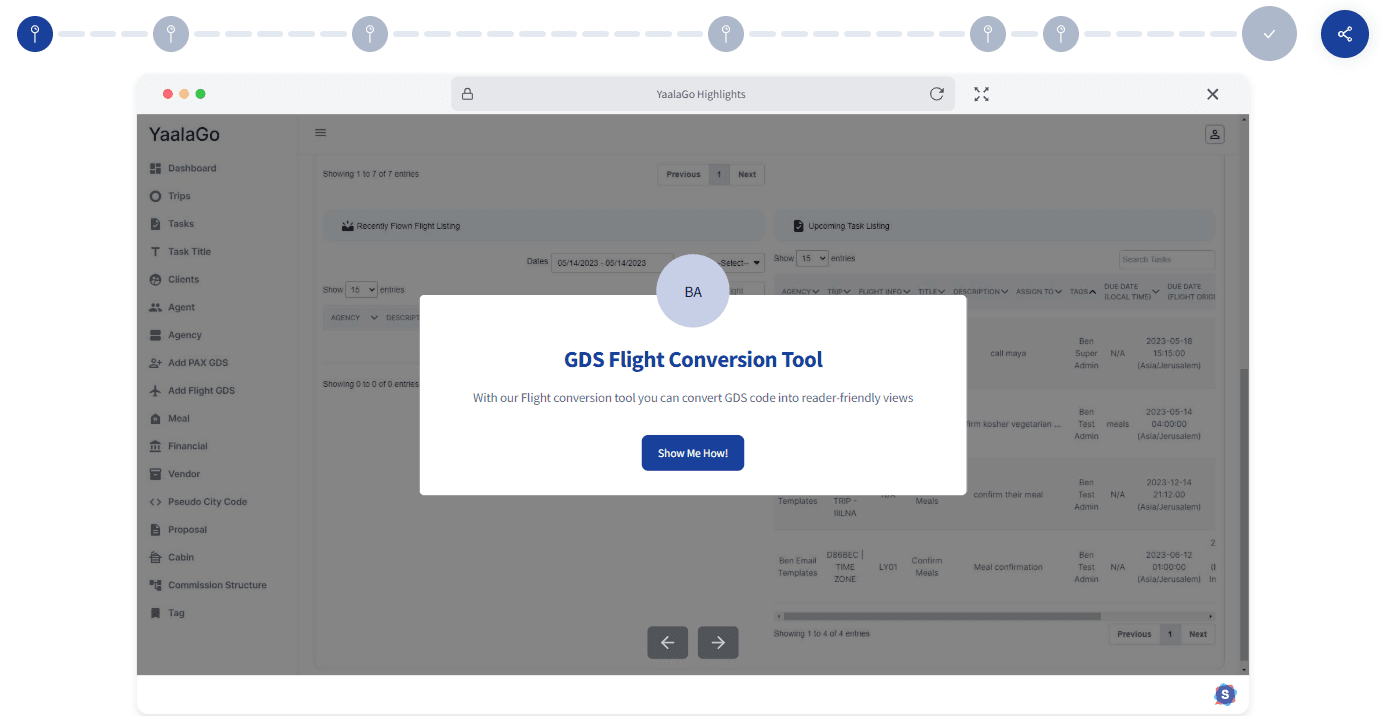Open the Select dropdown next to dates
Image resolution: width=1383 pixels, height=726 pixels.
click(741, 263)
